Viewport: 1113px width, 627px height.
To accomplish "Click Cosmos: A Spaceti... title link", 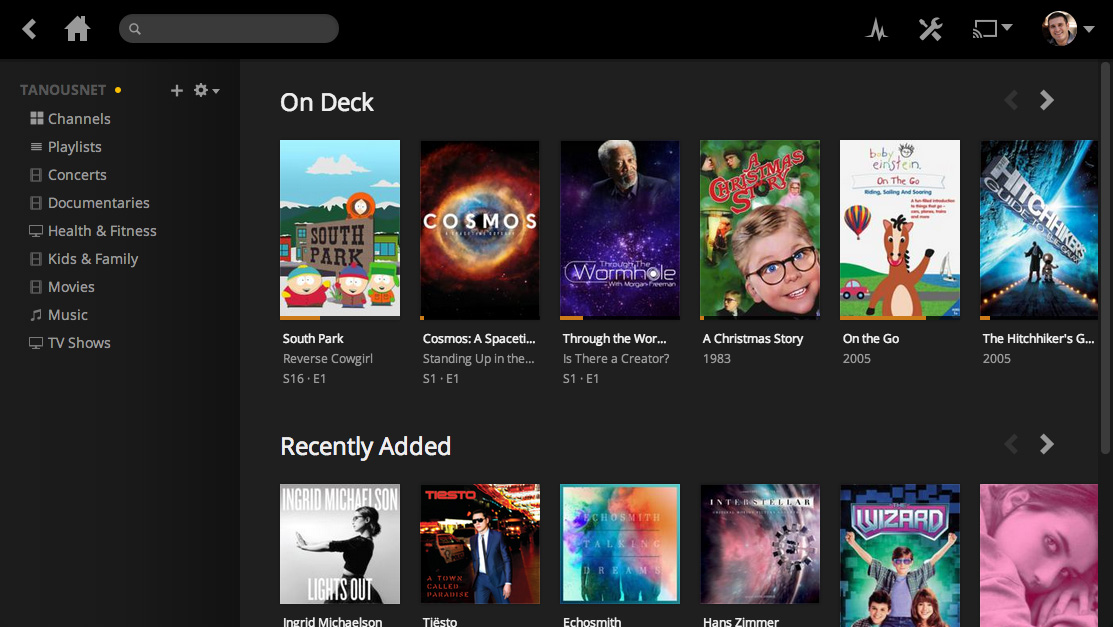I will pyautogui.click(x=479, y=339).
